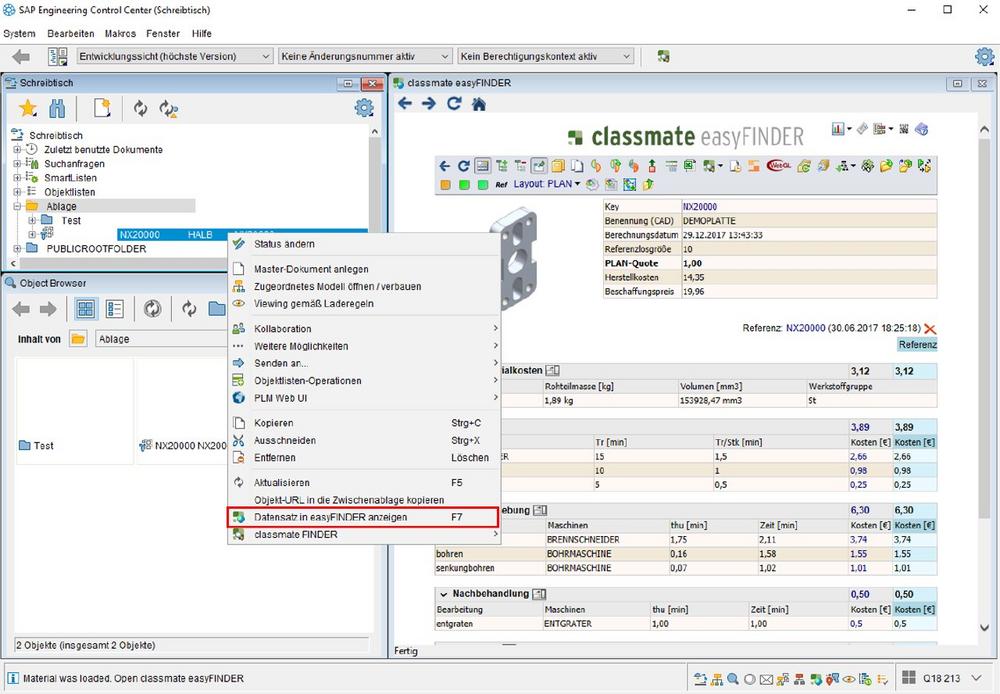Switch Object Browser to list view
This screenshot has width=1000, height=694.
coord(115,309)
